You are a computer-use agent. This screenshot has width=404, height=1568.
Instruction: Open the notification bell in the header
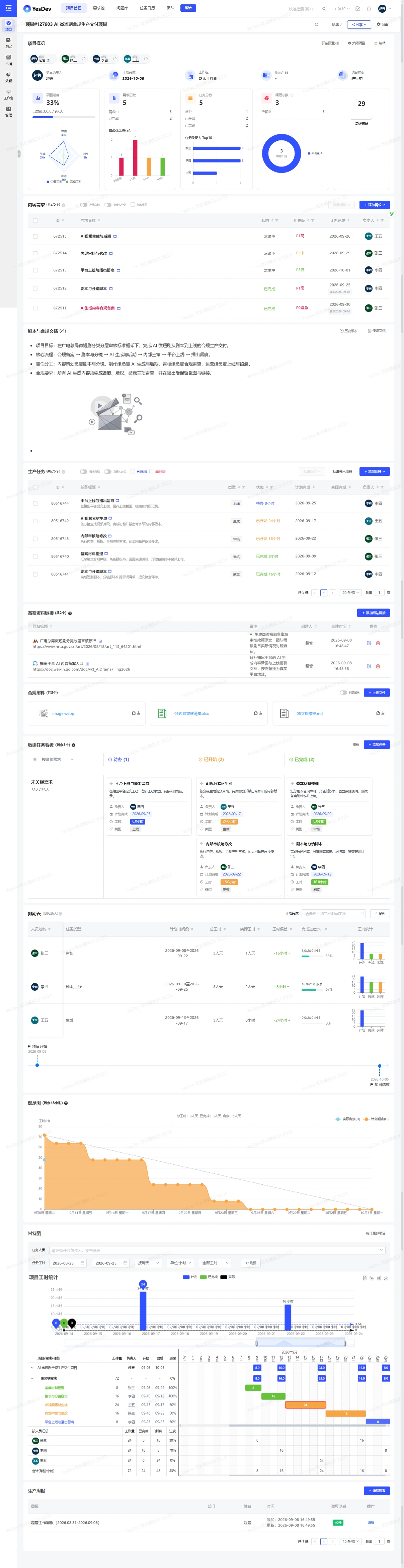(x=369, y=8)
